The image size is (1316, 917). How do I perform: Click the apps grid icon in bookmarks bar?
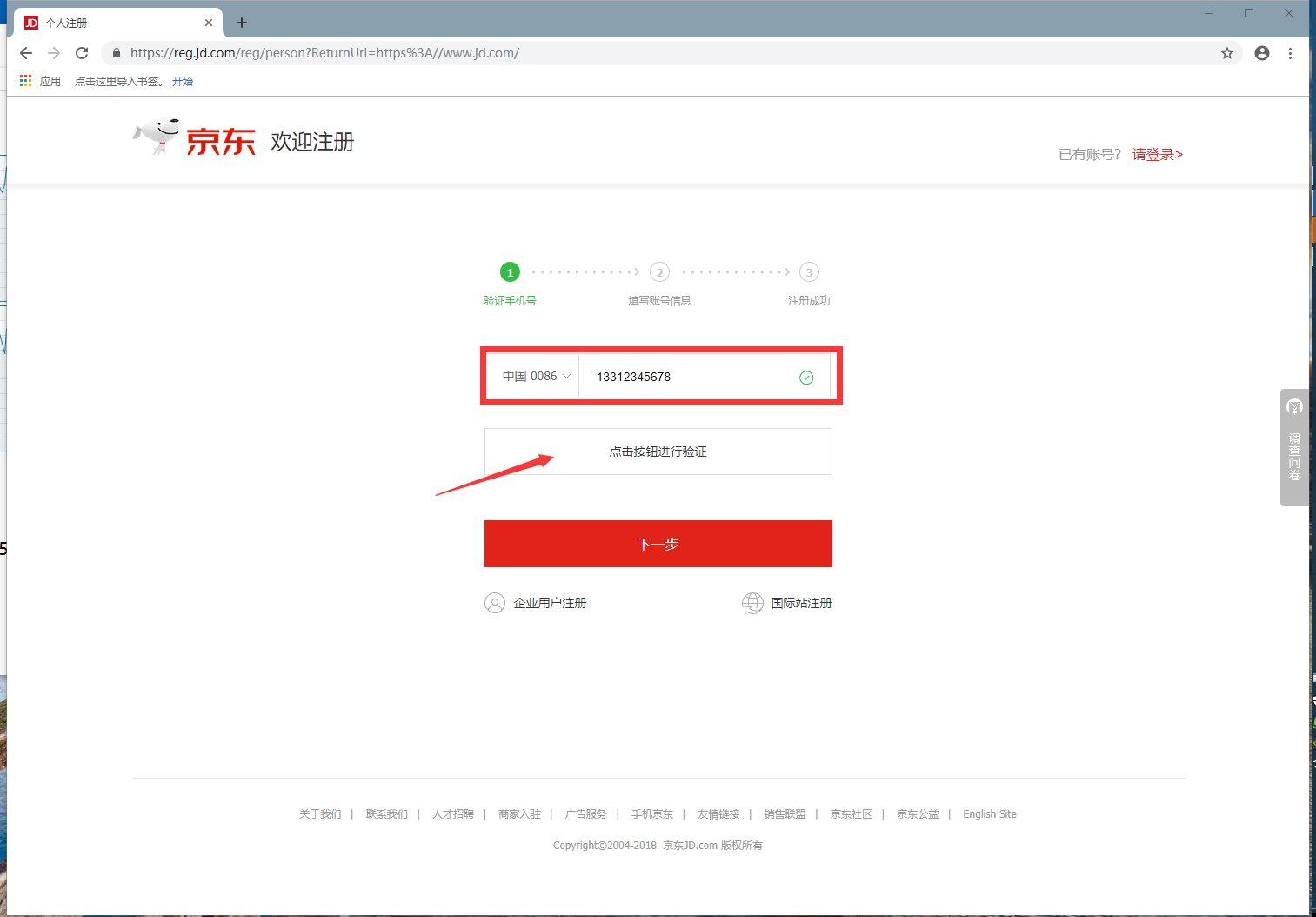tap(24, 80)
